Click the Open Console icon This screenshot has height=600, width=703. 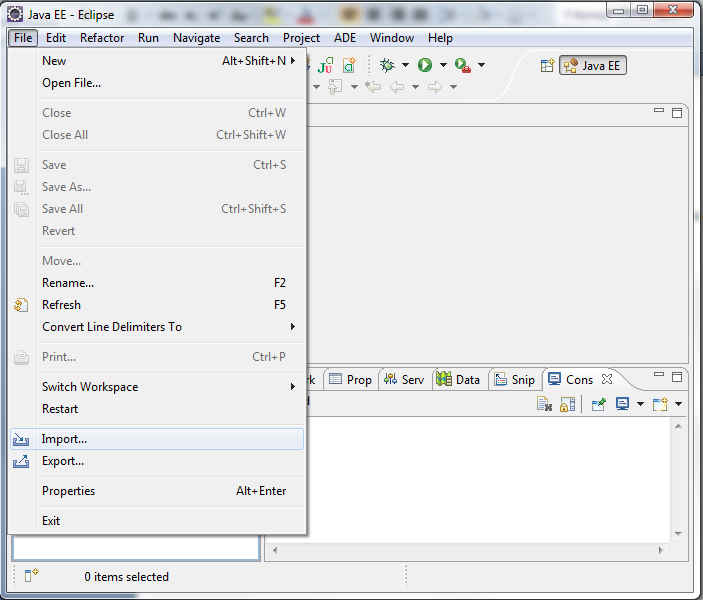click(x=660, y=404)
